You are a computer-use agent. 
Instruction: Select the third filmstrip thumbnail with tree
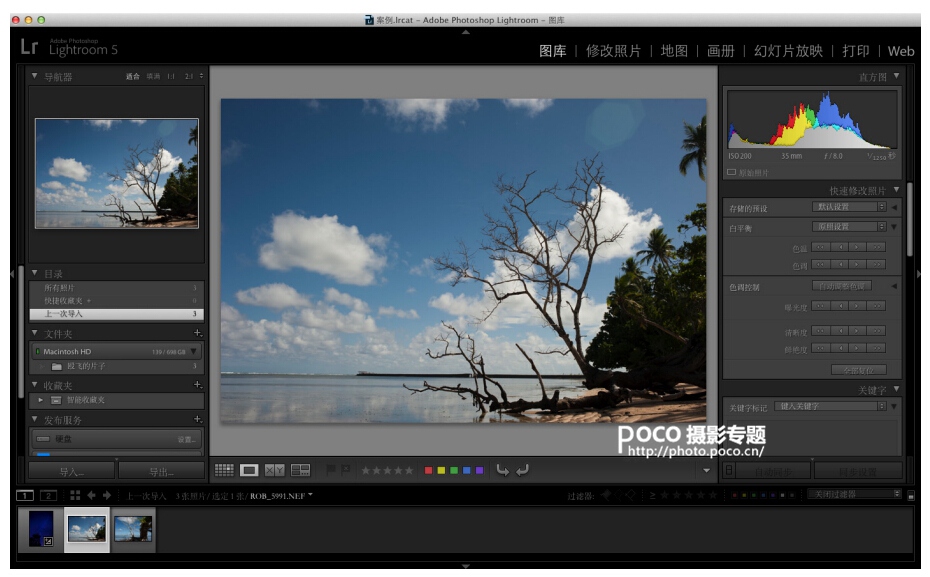pyautogui.click(x=133, y=529)
